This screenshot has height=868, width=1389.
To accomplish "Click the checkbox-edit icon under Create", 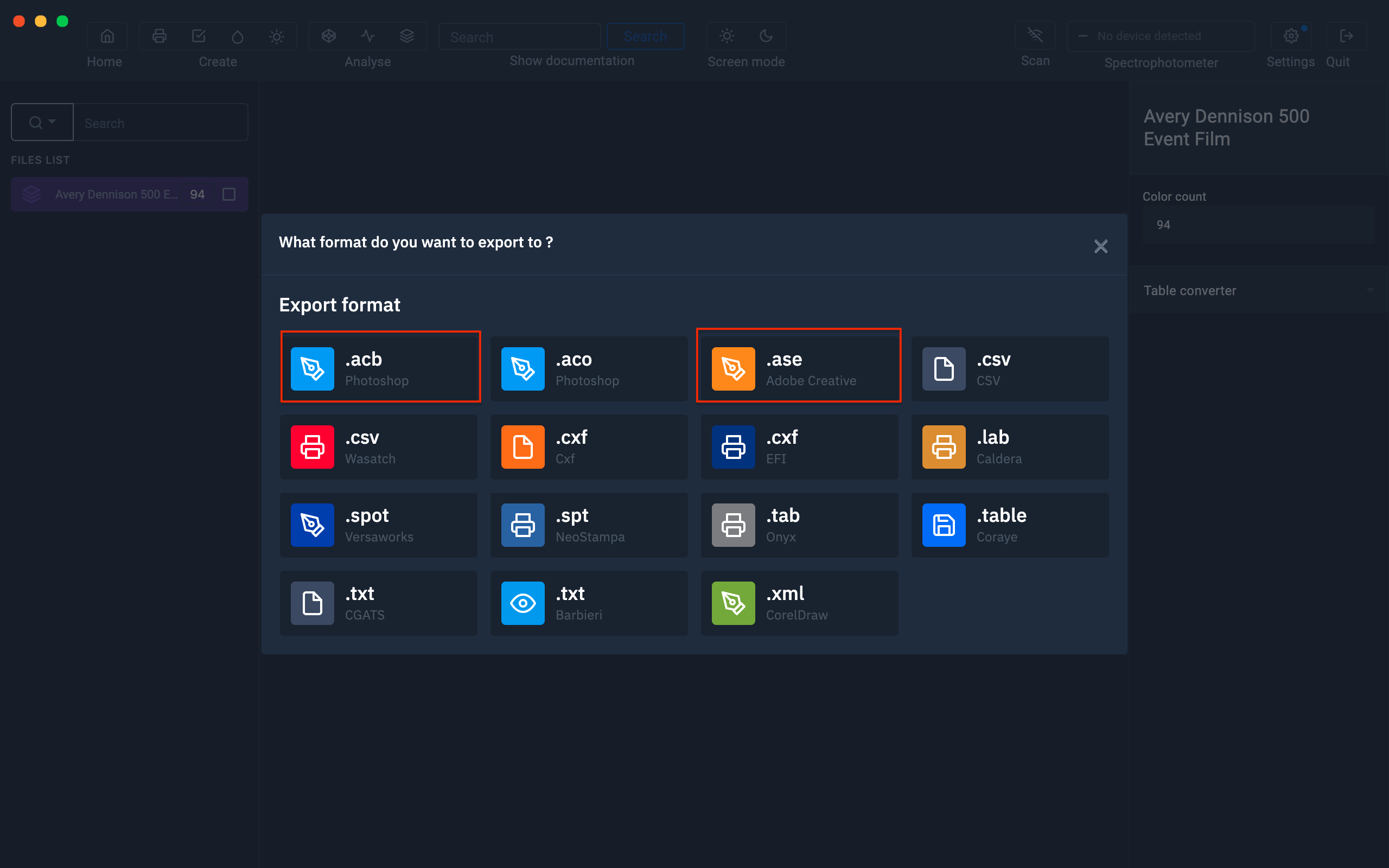I will pyautogui.click(x=199, y=36).
